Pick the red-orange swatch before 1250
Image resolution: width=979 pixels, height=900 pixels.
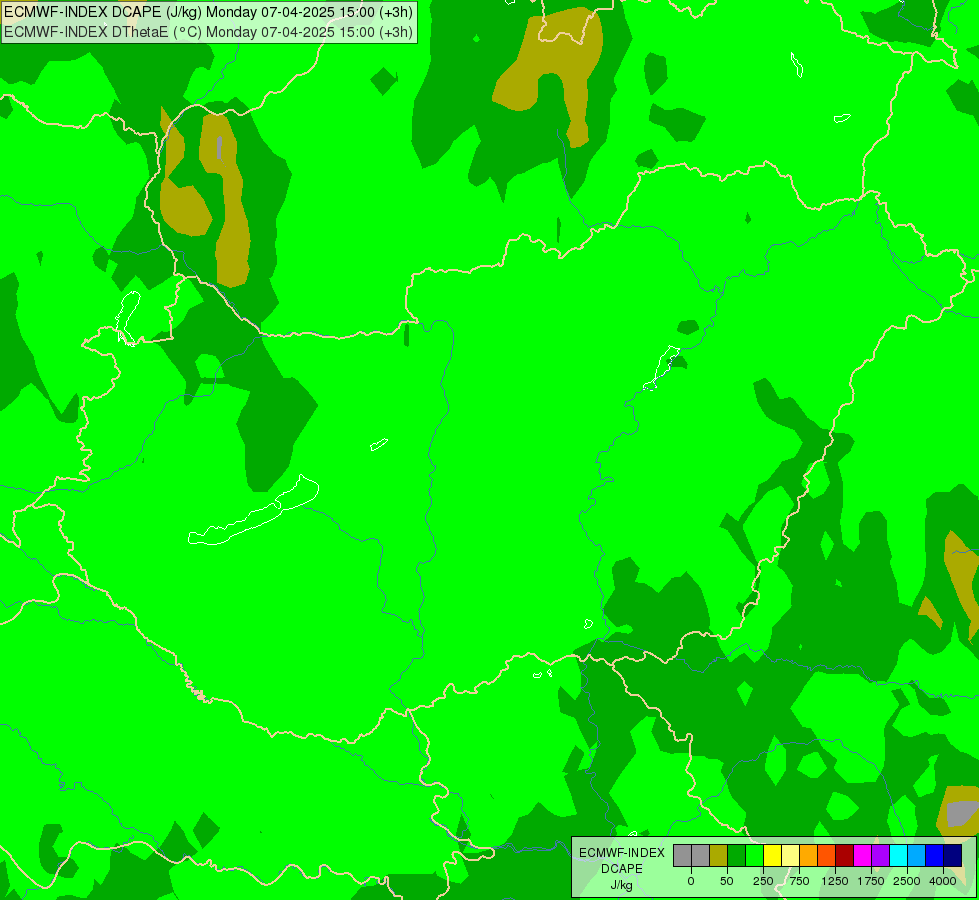pos(827,855)
